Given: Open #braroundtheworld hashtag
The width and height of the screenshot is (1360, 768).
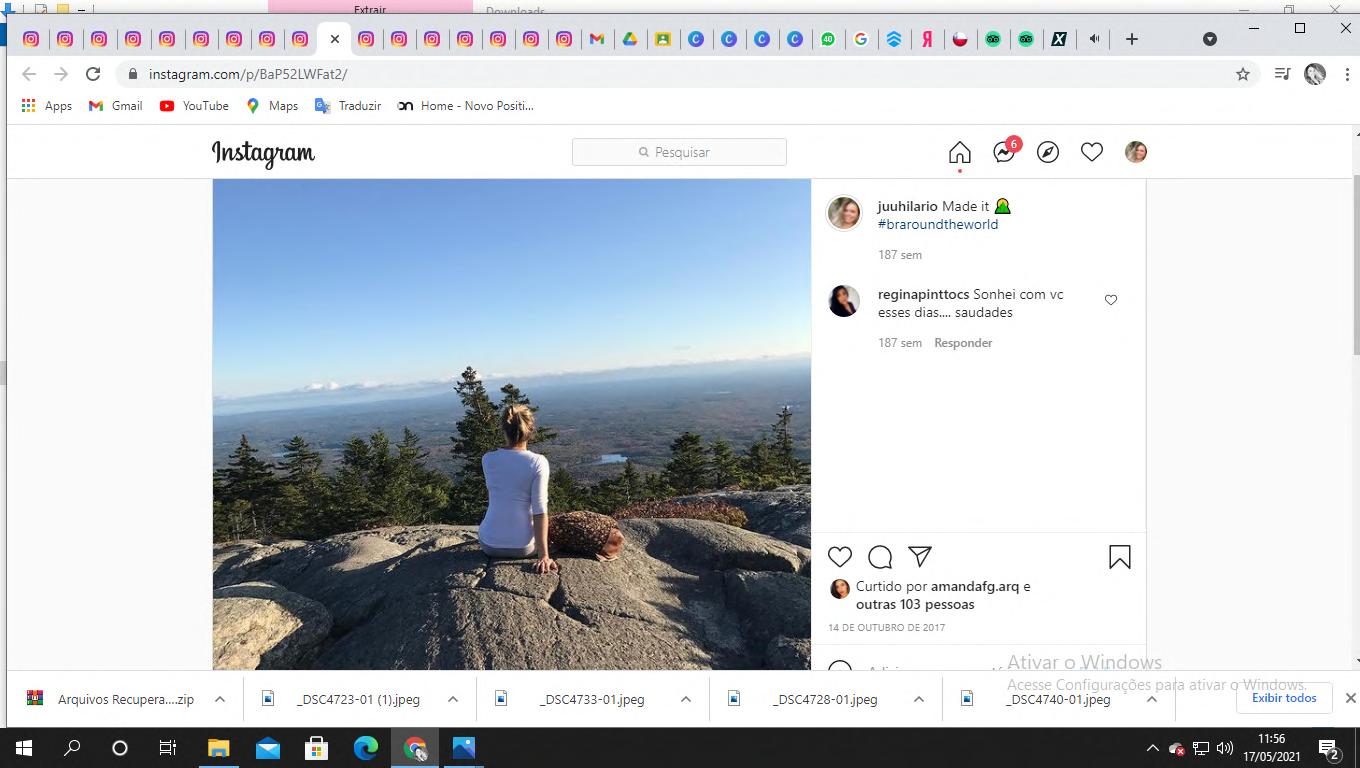Looking at the screenshot, I should [x=938, y=225].
